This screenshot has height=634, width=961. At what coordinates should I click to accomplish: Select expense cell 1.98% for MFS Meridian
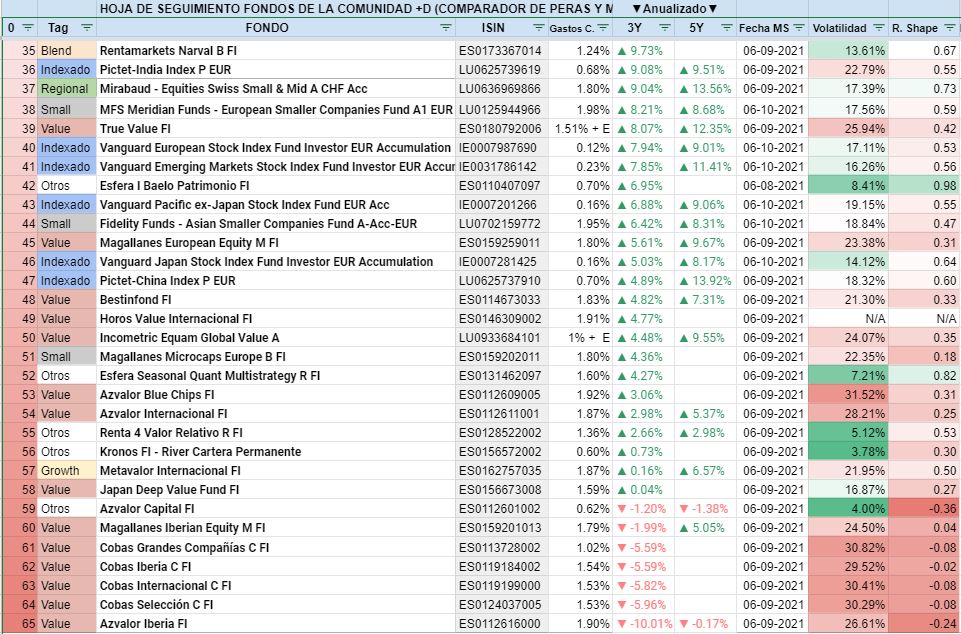580,110
